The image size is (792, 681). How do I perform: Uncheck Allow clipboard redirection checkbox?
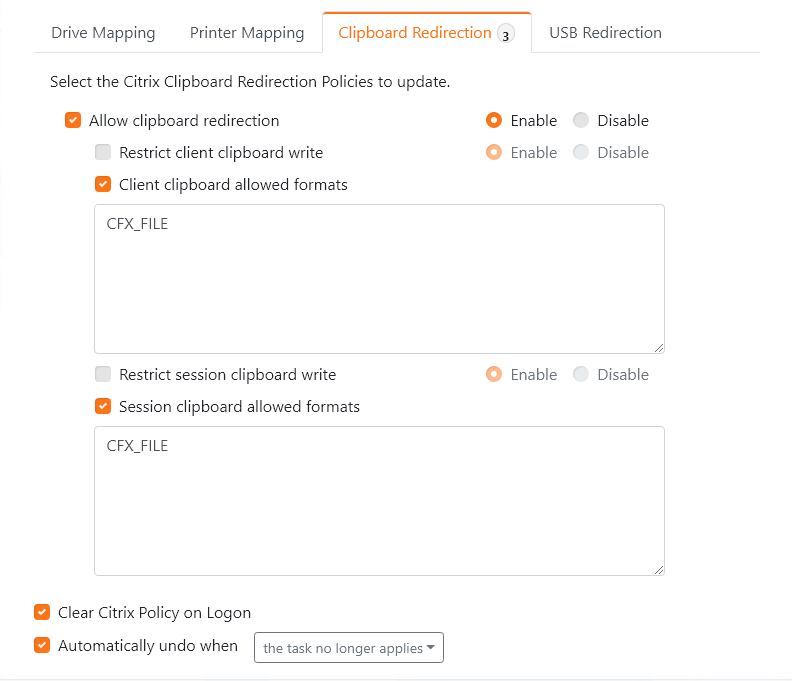(73, 121)
